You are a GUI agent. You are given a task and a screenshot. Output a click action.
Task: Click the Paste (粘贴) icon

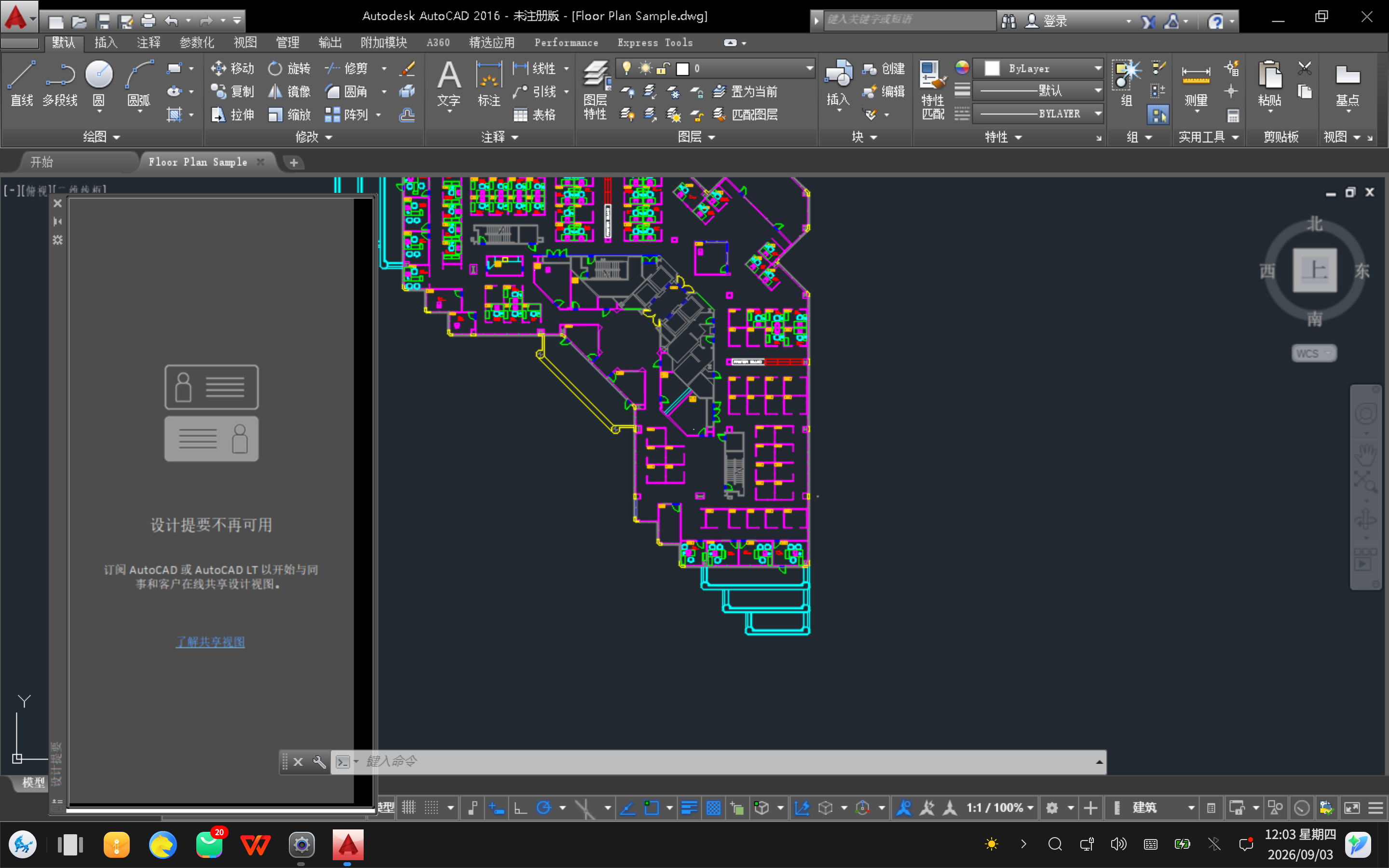(x=1269, y=83)
